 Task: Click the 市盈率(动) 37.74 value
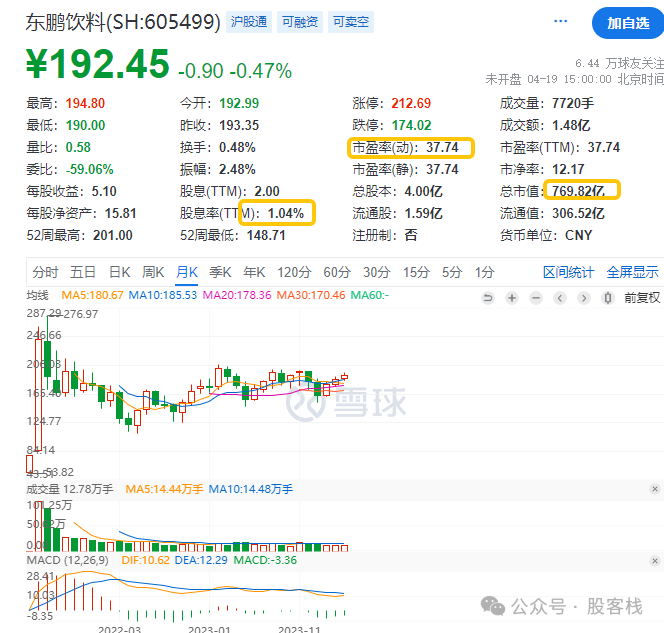coord(442,147)
